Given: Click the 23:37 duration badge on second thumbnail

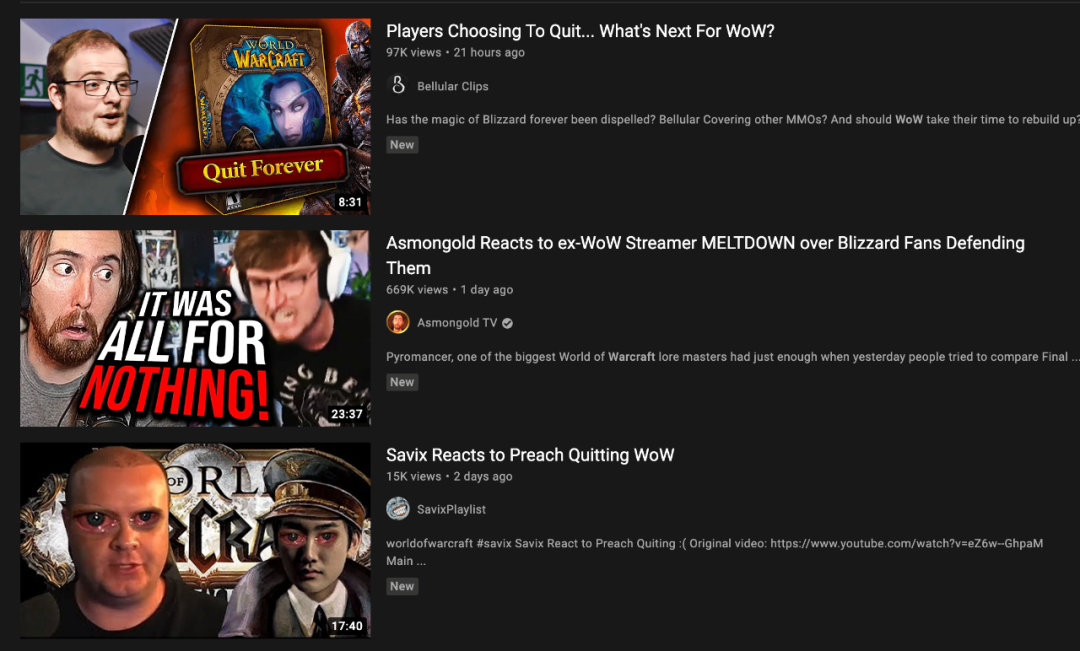Looking at the screenshot, I should tap(347, 414).
